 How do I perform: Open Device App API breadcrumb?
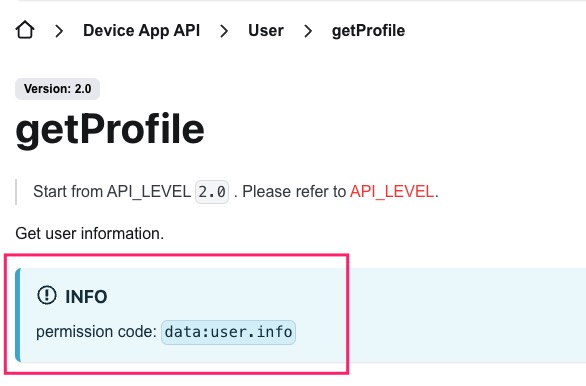[142, 30]
